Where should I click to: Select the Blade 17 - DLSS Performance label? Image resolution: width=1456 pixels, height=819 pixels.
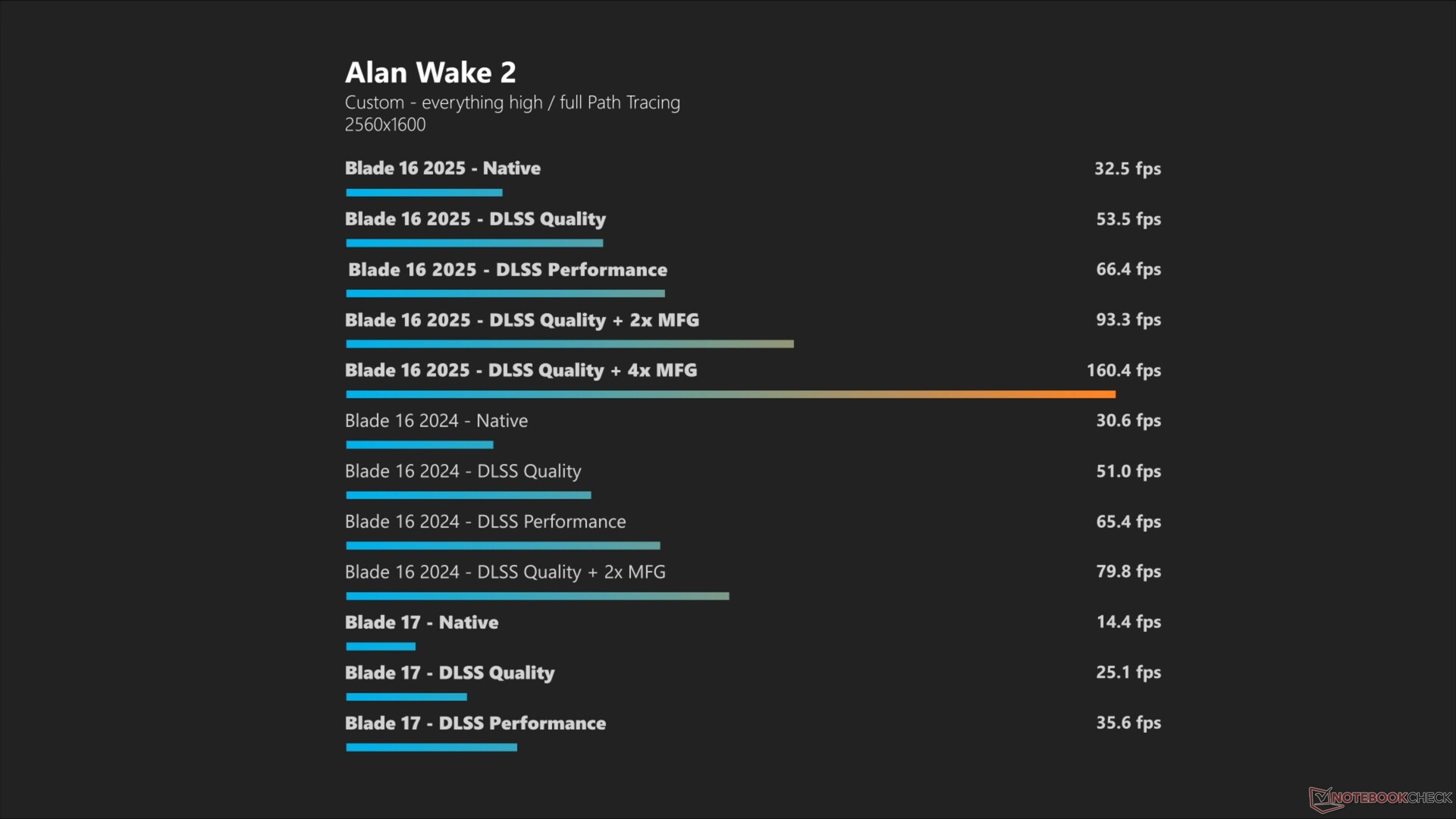(475, 723)
